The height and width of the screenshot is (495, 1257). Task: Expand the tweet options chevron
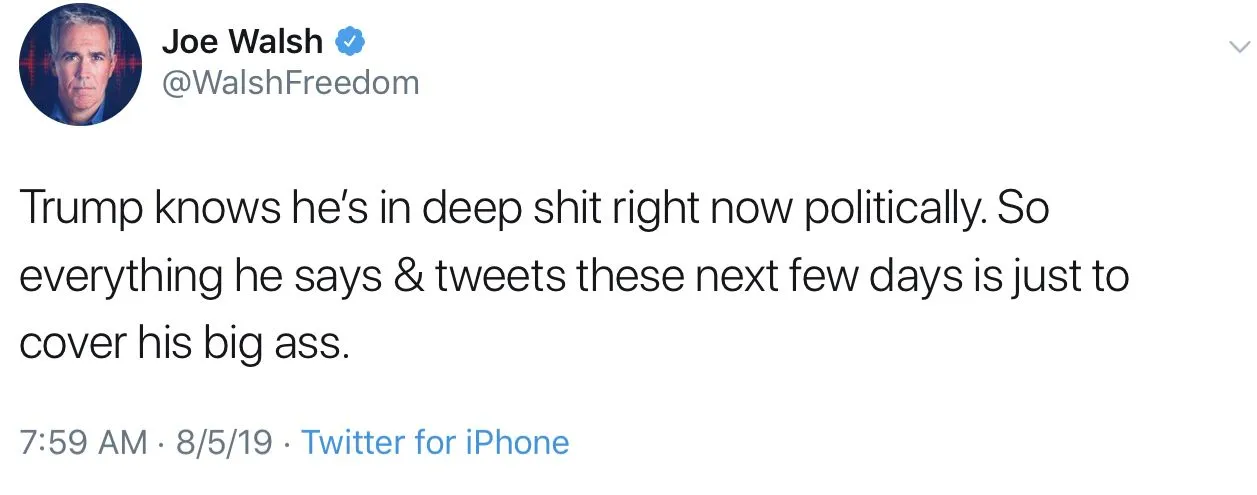pyautogui.click(x=1238, y=47)
